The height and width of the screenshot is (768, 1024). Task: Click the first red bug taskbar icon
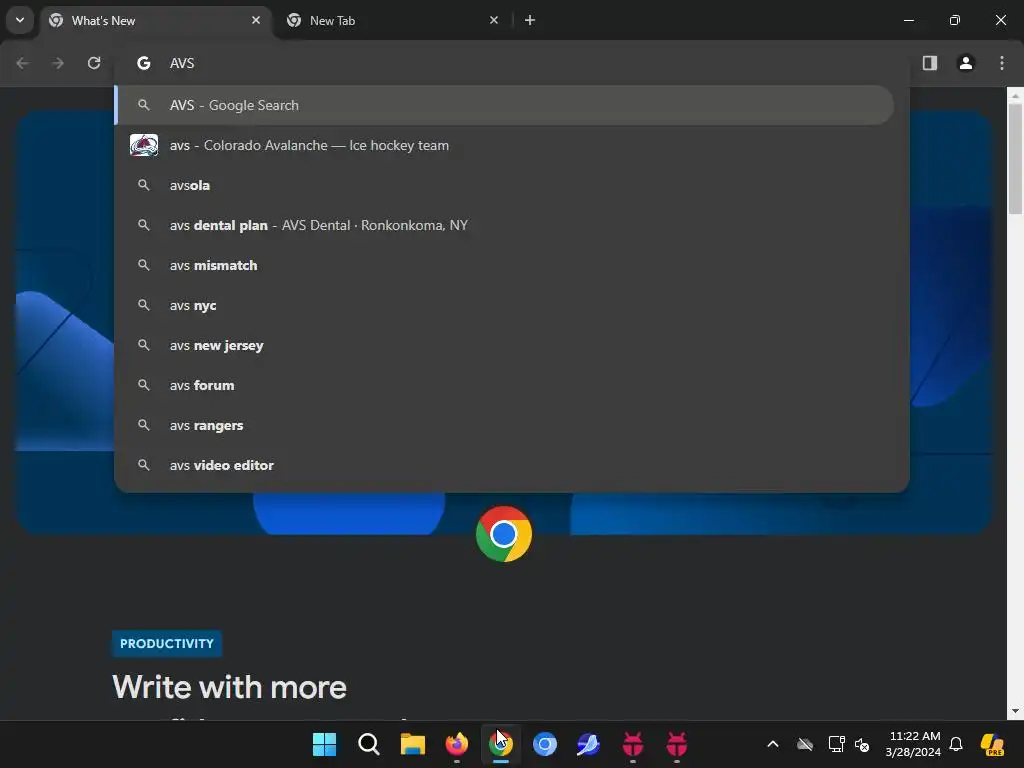pos(633,744)
